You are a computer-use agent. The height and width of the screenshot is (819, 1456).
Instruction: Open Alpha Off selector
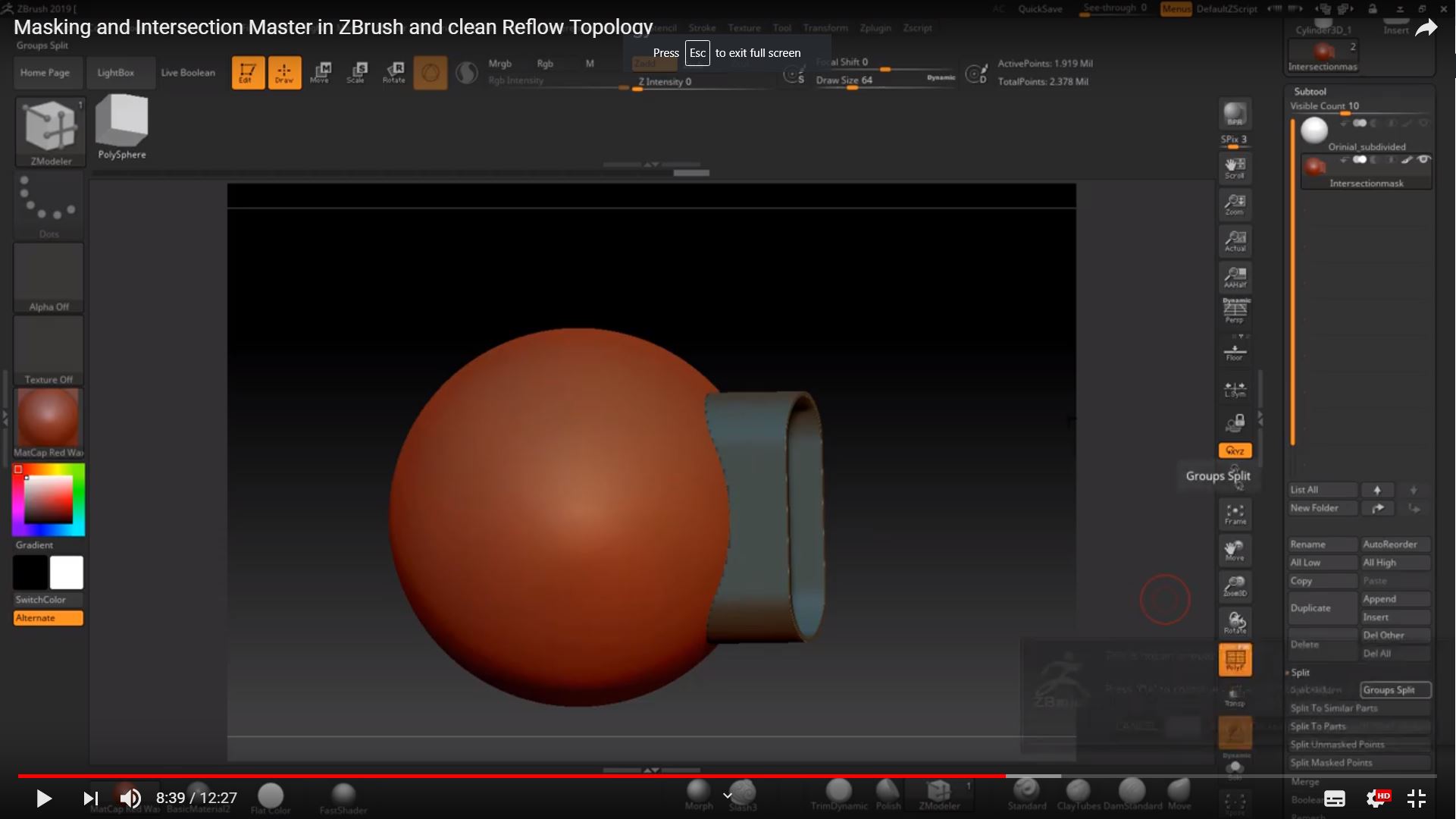click(x=49, y=278)
